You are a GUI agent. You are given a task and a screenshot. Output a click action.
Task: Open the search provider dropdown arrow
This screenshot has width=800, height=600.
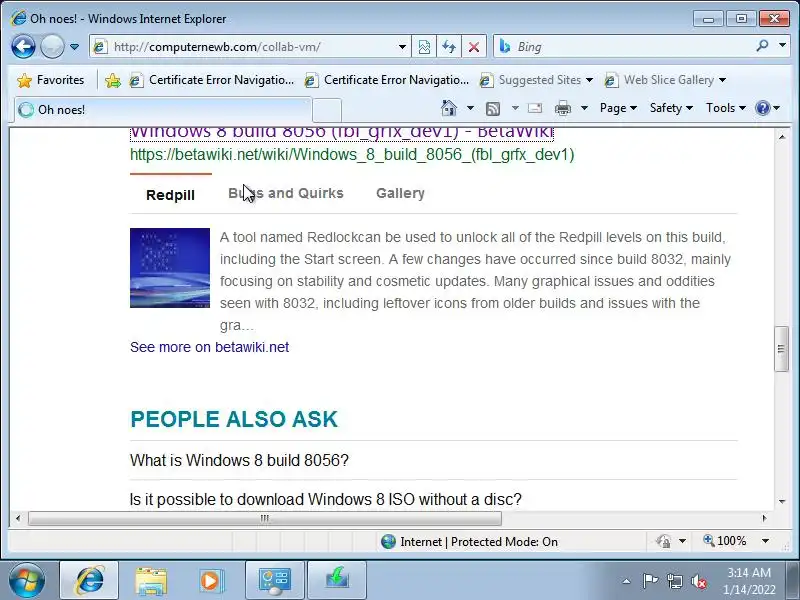click(x=783, y=46)
